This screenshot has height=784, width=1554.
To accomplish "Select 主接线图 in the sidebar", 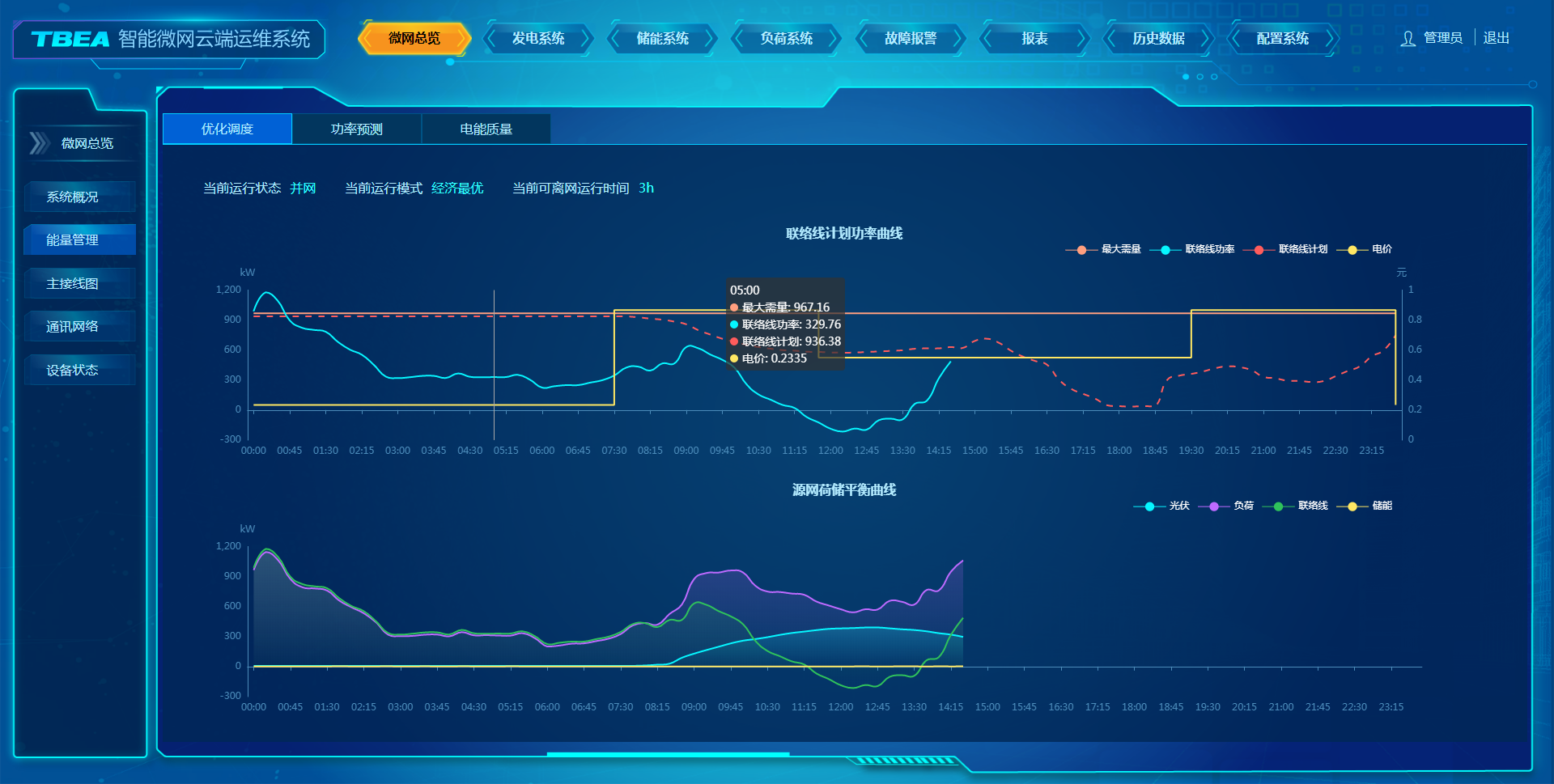I will (x=73, y=283).
